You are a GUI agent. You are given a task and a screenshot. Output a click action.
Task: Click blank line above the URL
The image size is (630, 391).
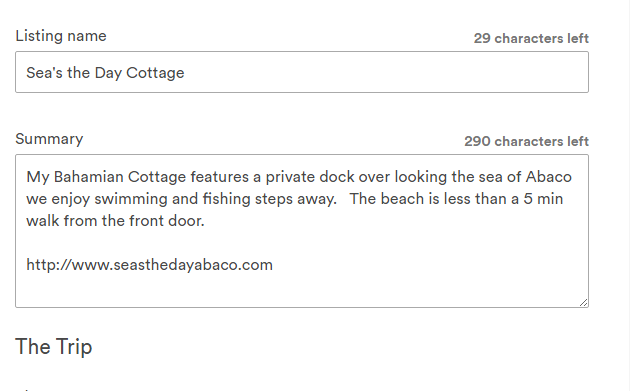(302, 243)
